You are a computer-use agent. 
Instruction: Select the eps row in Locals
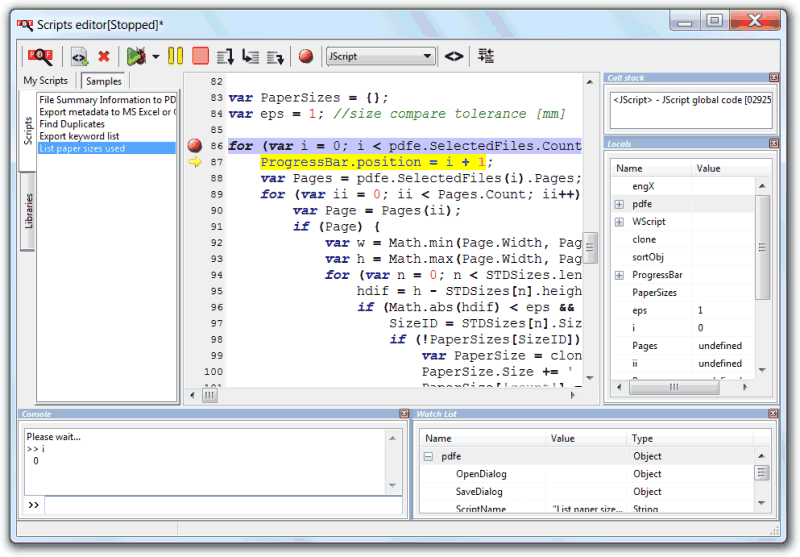(x=683, y=310)
